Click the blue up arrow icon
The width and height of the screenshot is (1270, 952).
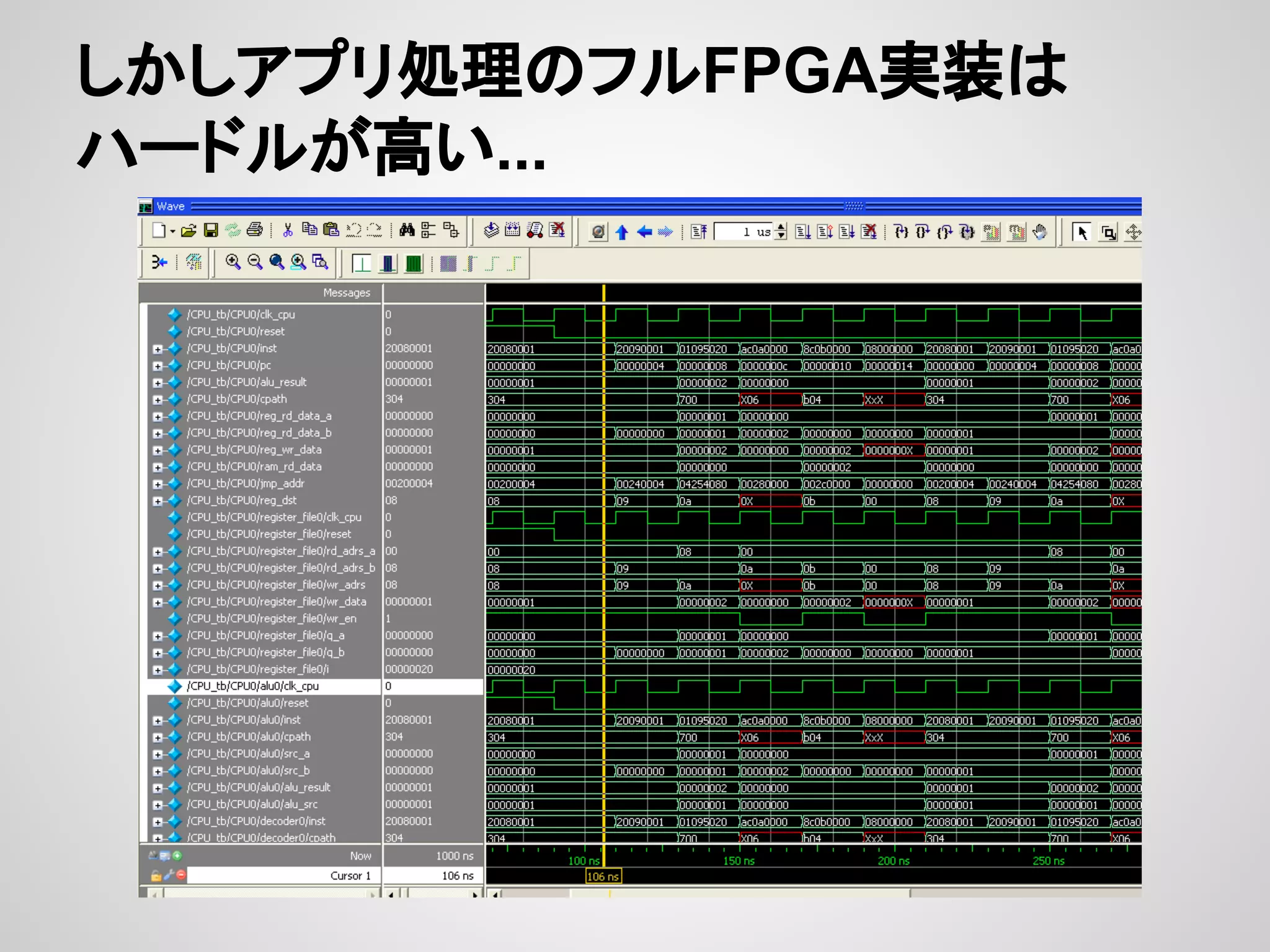coord(621,232)
